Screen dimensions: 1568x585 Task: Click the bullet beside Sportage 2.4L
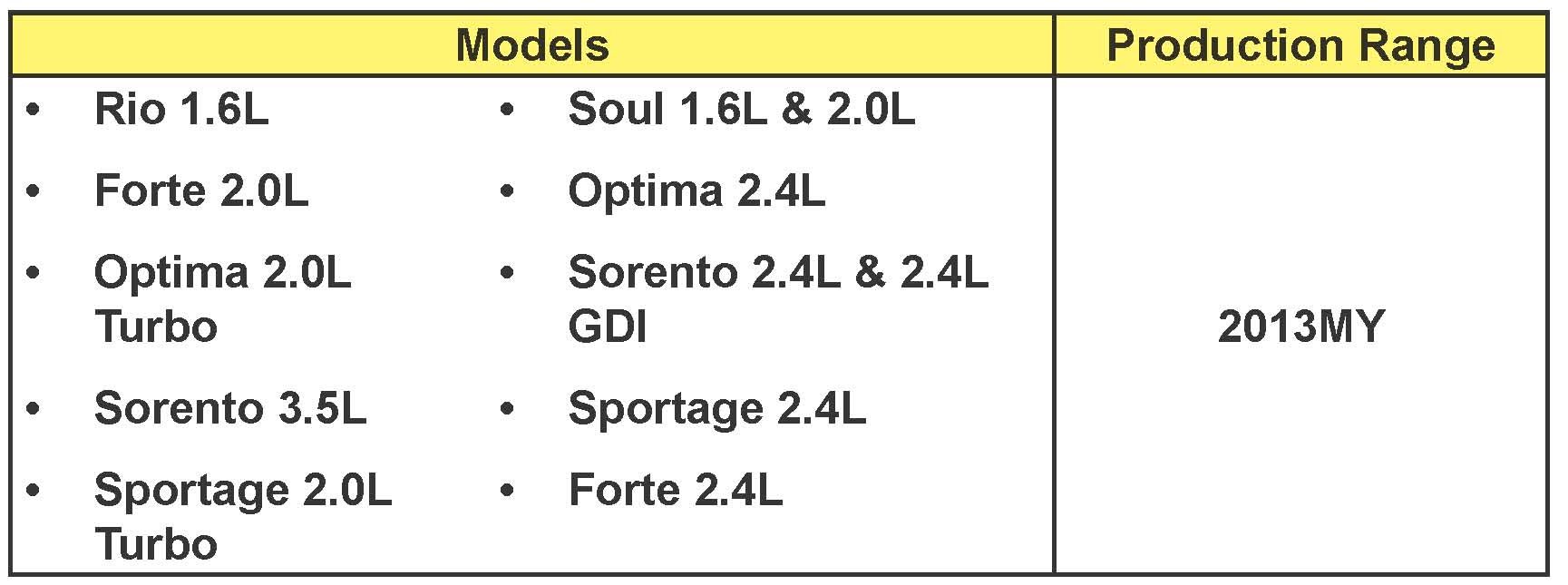(507, 409)
